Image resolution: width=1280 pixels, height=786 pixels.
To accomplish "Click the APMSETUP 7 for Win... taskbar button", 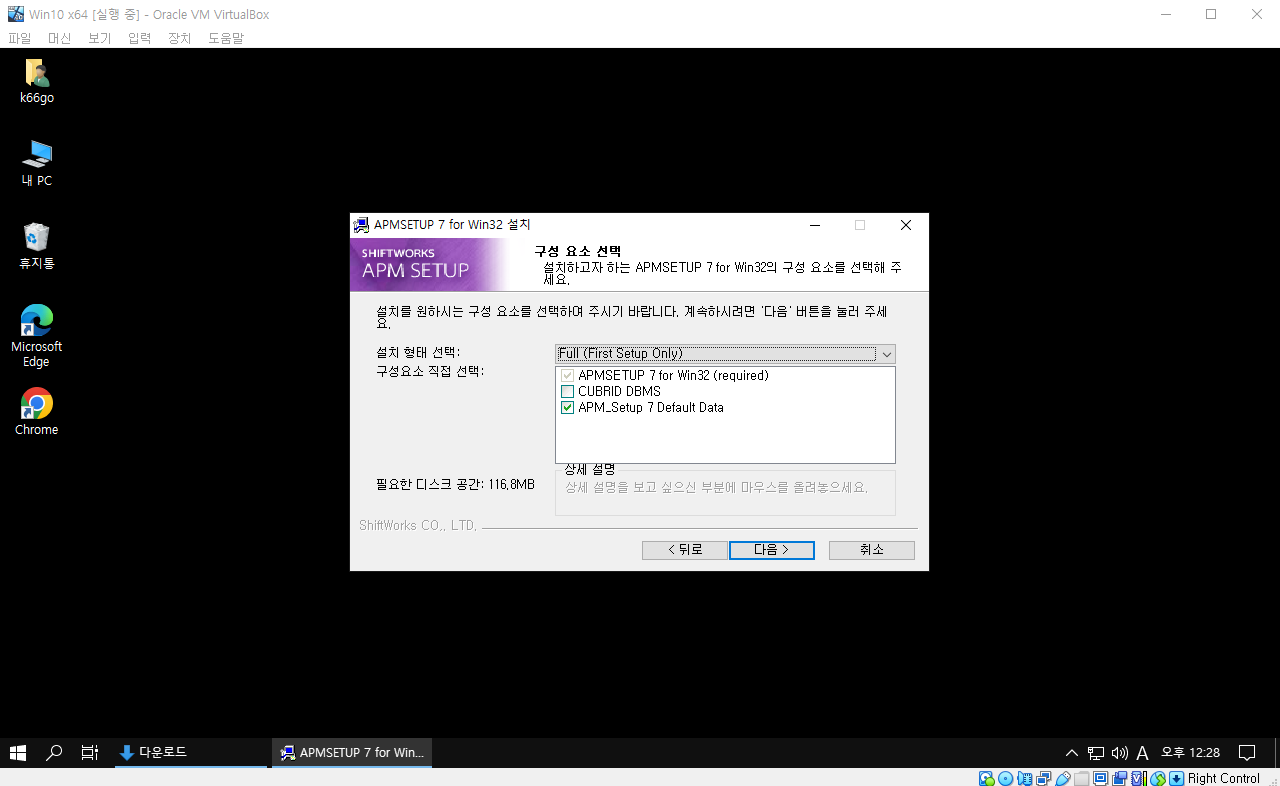I will [352, 753].
